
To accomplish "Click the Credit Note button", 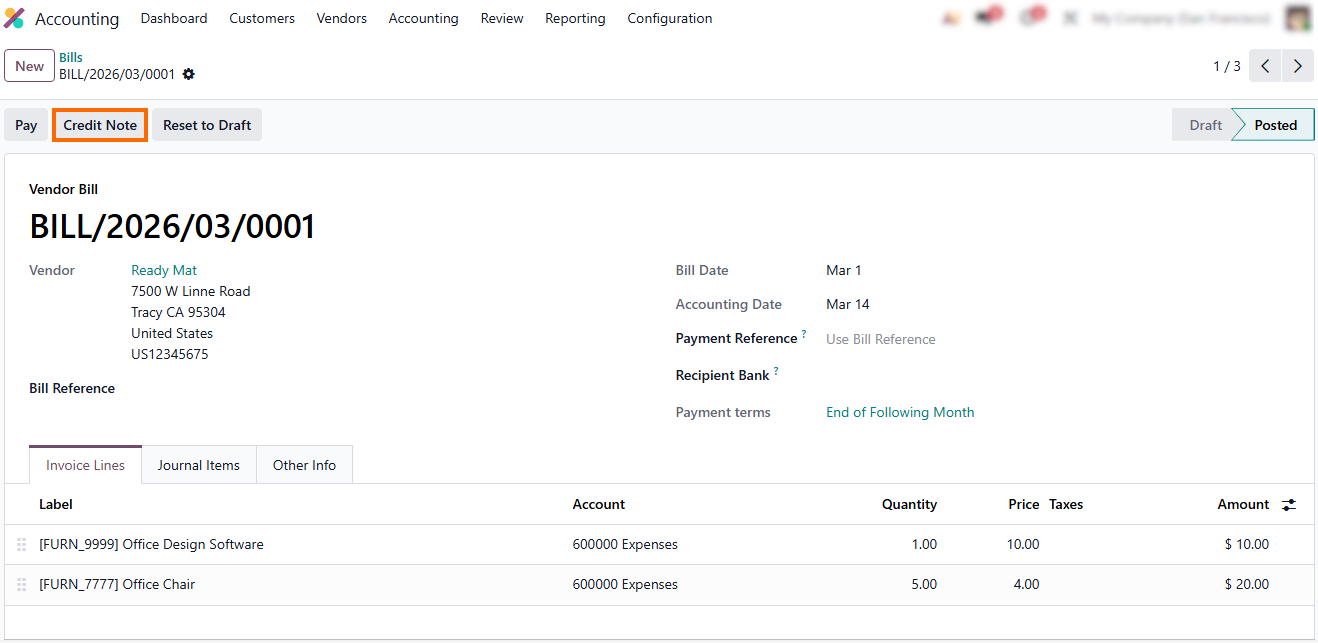I will point(100,125).
